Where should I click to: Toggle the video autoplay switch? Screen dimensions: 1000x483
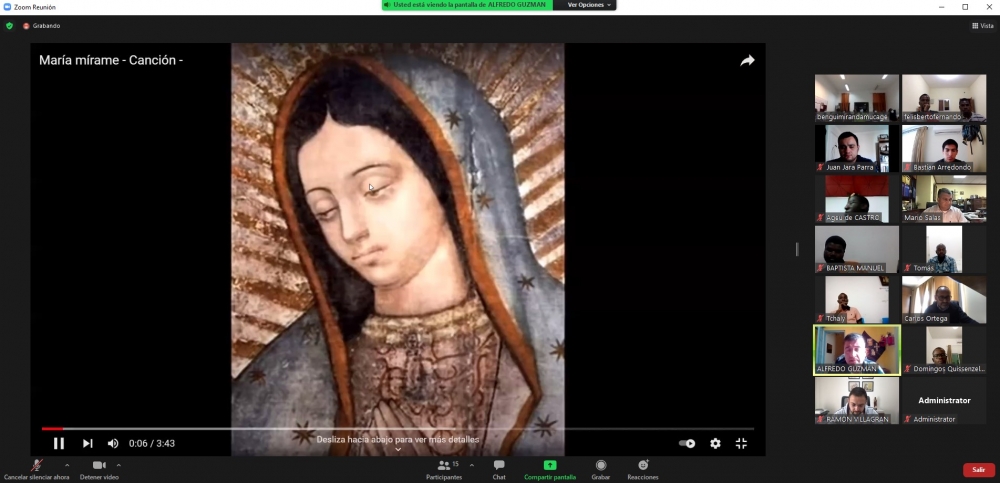pyautogui.click(x=687, y=443)
